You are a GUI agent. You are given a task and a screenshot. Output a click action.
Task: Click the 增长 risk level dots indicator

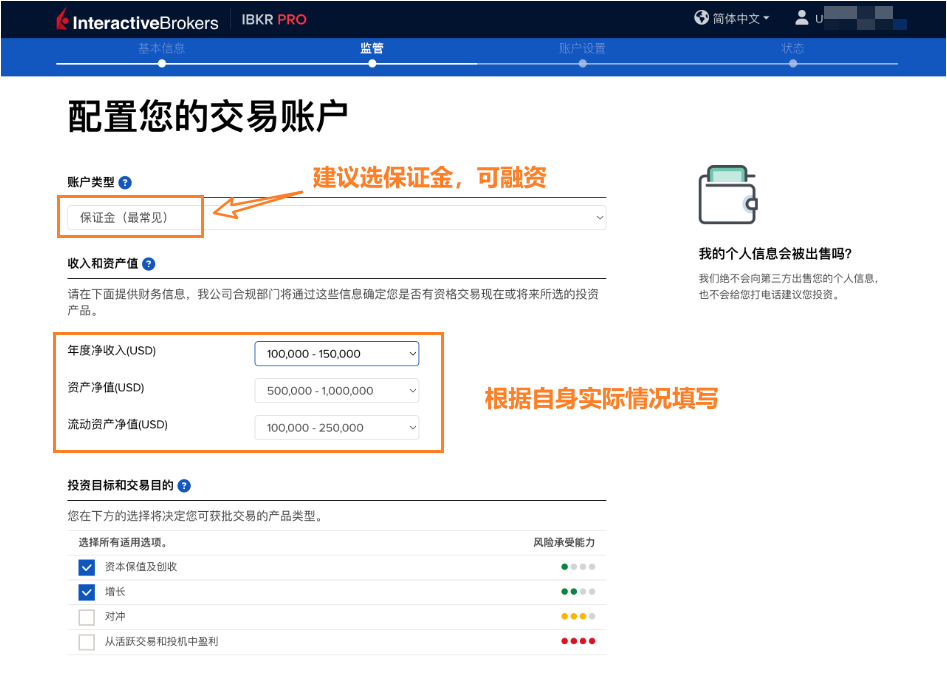578,592
